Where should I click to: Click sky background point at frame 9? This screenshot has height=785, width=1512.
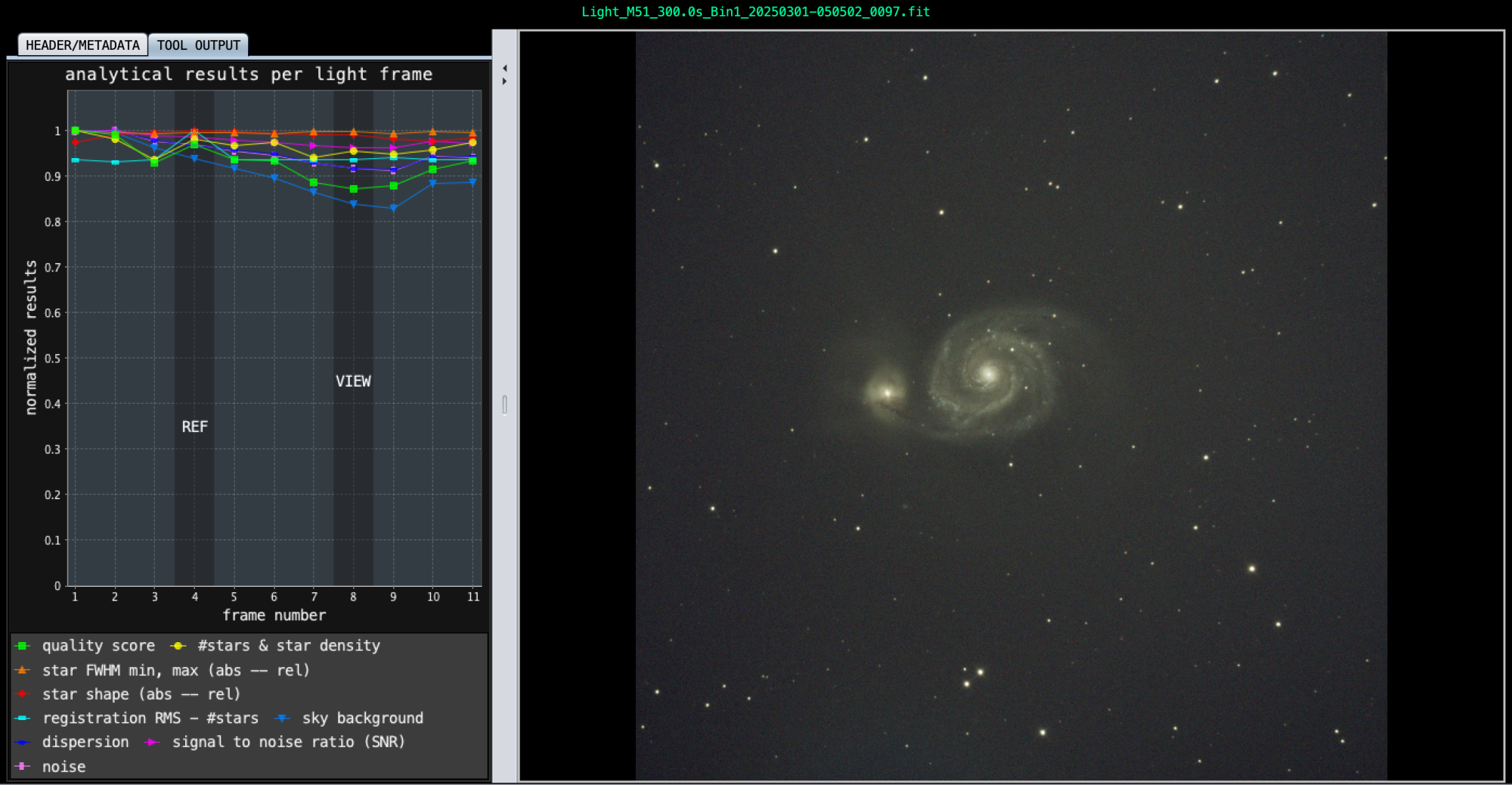tap(393, 208)
